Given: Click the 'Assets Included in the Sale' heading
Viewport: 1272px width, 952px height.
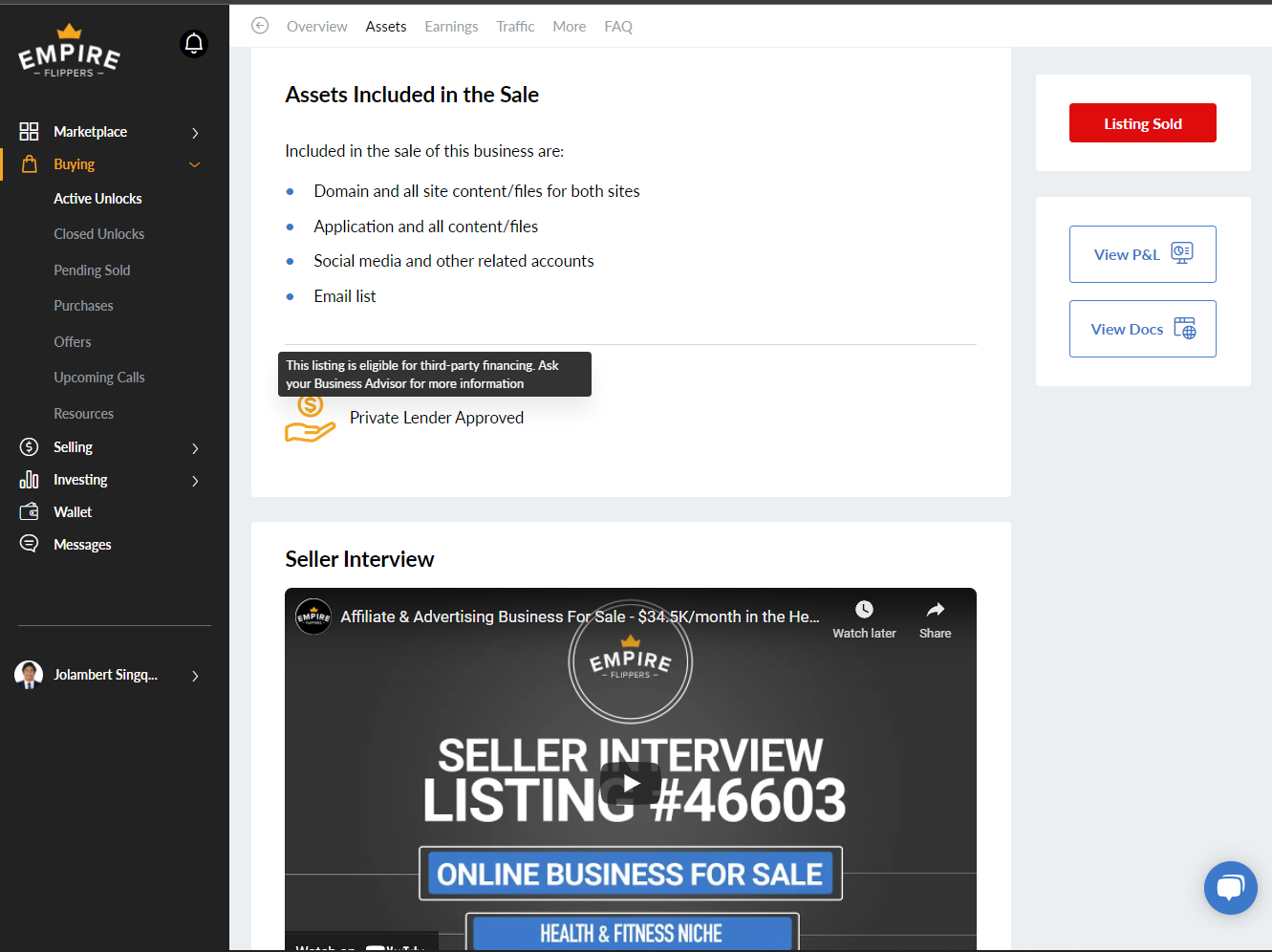Looking at the screenshot, I should [x=412, y=95].
